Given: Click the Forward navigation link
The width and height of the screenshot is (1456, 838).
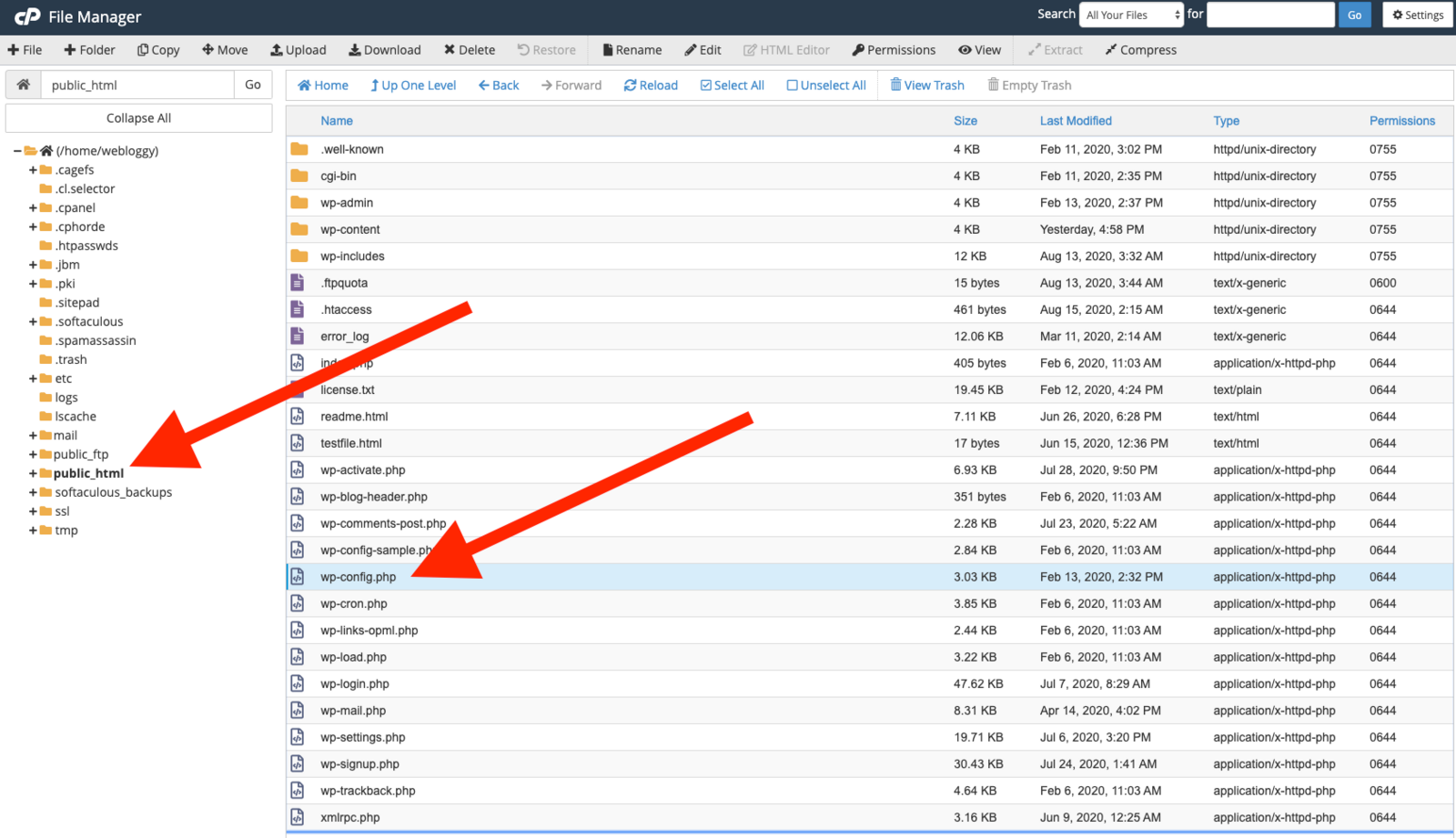Looking at the screenshot, I should 571,86.
